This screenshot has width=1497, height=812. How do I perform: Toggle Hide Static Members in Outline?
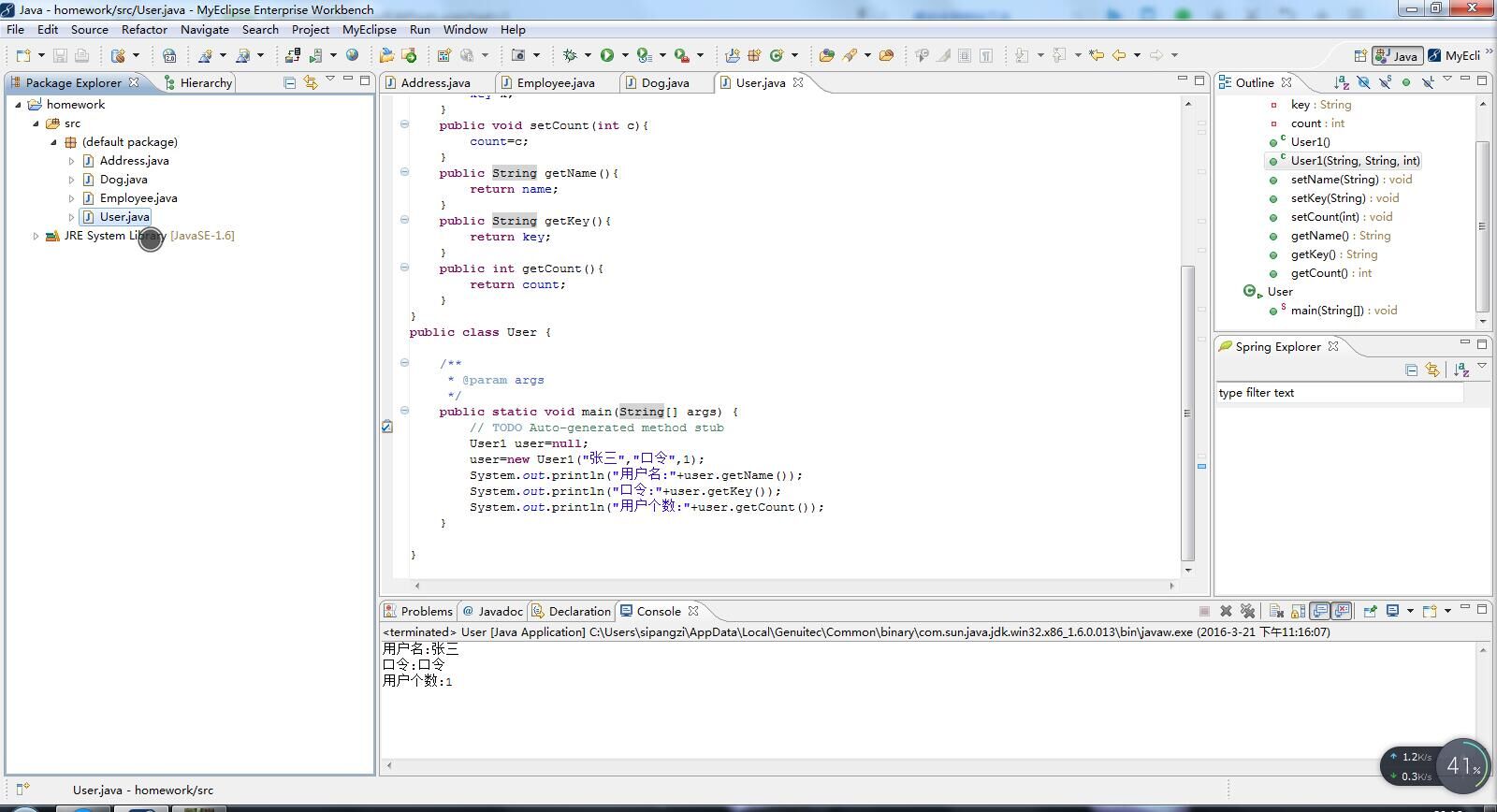pyautogui.click(x=1385, y=82)
